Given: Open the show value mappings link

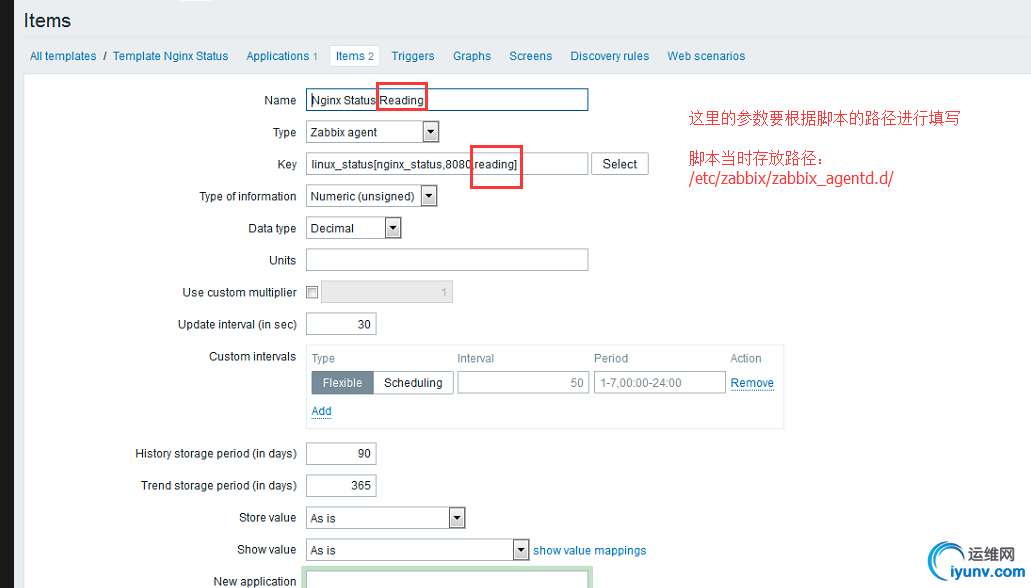Looking at the screenshot, I should click(590, 551).
